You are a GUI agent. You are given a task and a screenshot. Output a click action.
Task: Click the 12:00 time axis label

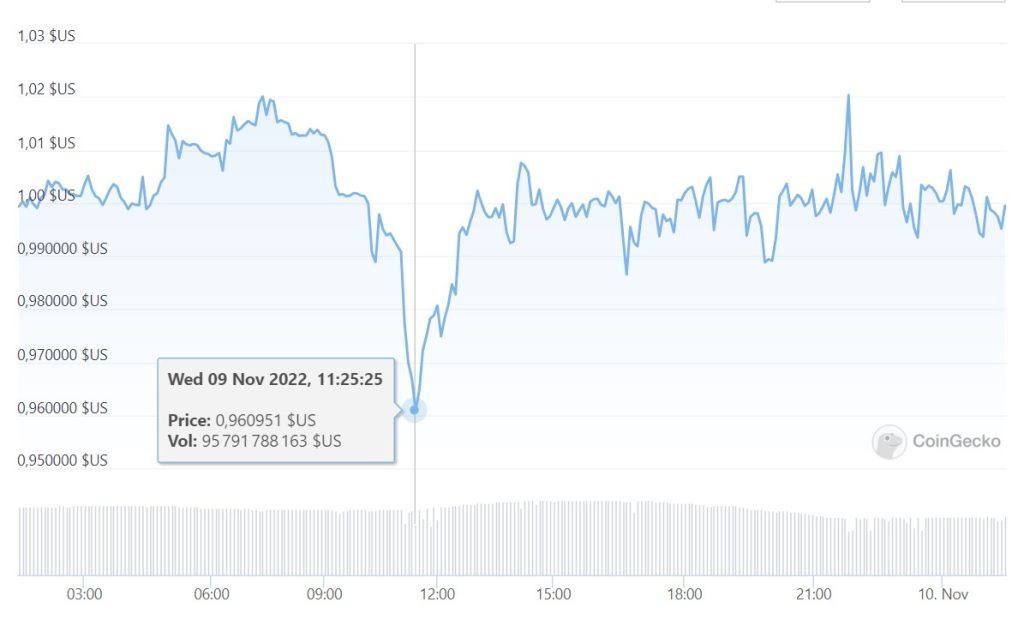pyautogui.click(x=439, y=594)
